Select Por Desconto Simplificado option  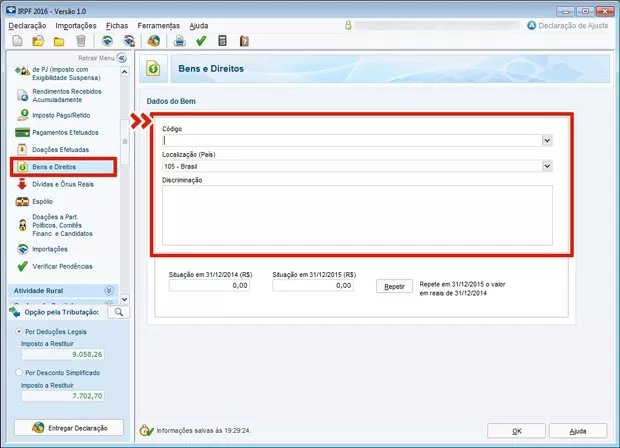(x=11, y=372)
